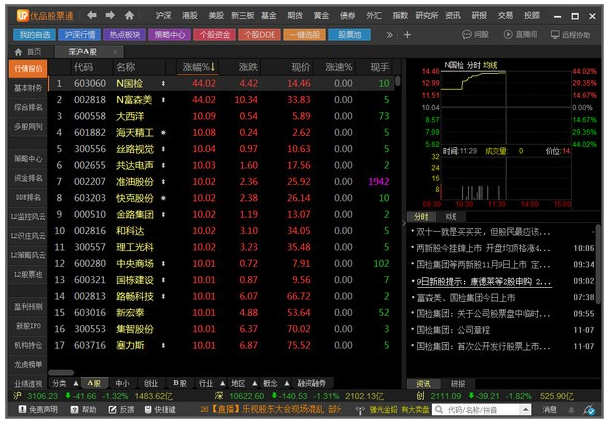
Task: Expand more shortcuts with the » chevron
Action: [389, 35]
